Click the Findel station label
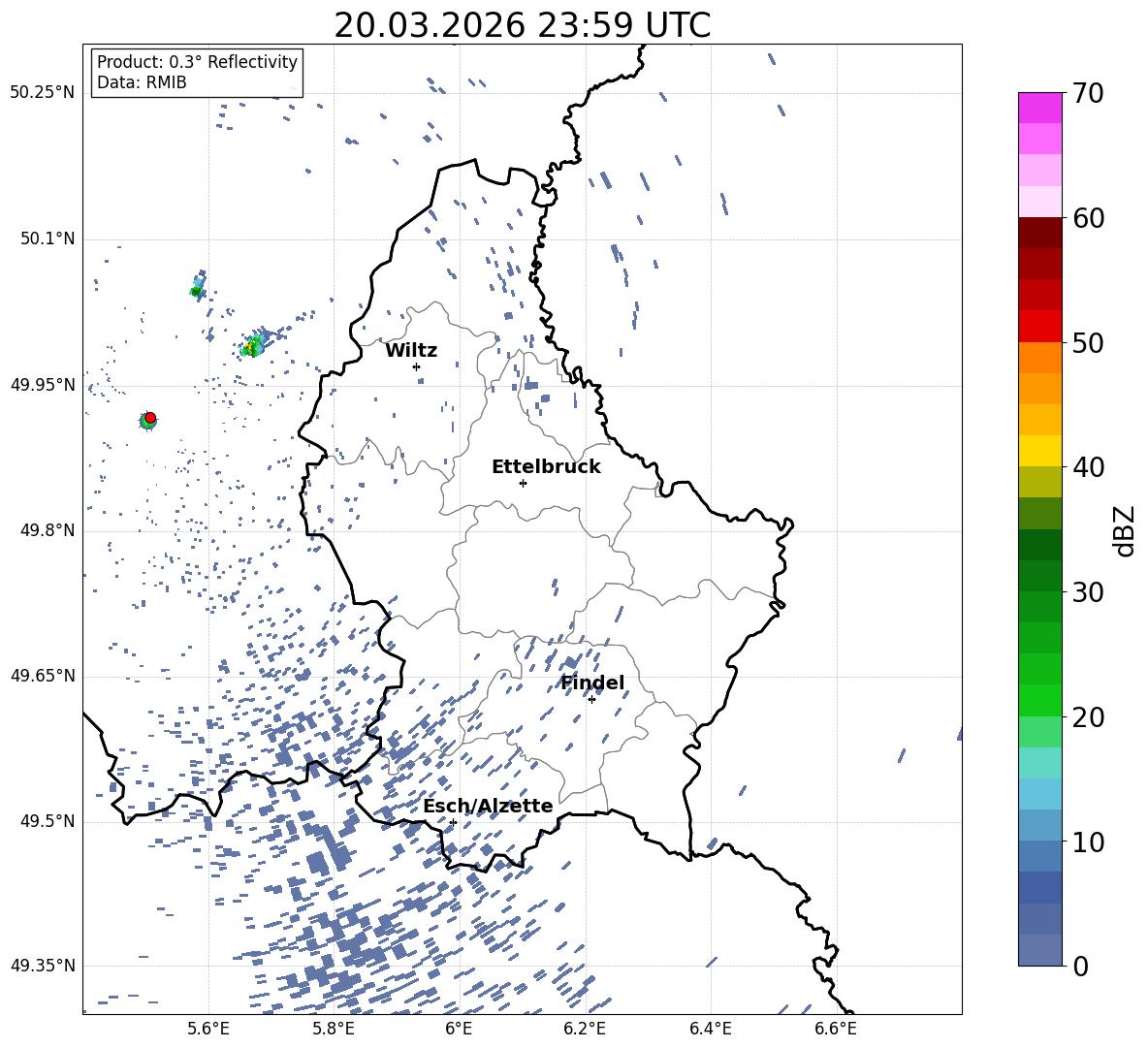The image size is (1148, 1048). click(592, 683)
